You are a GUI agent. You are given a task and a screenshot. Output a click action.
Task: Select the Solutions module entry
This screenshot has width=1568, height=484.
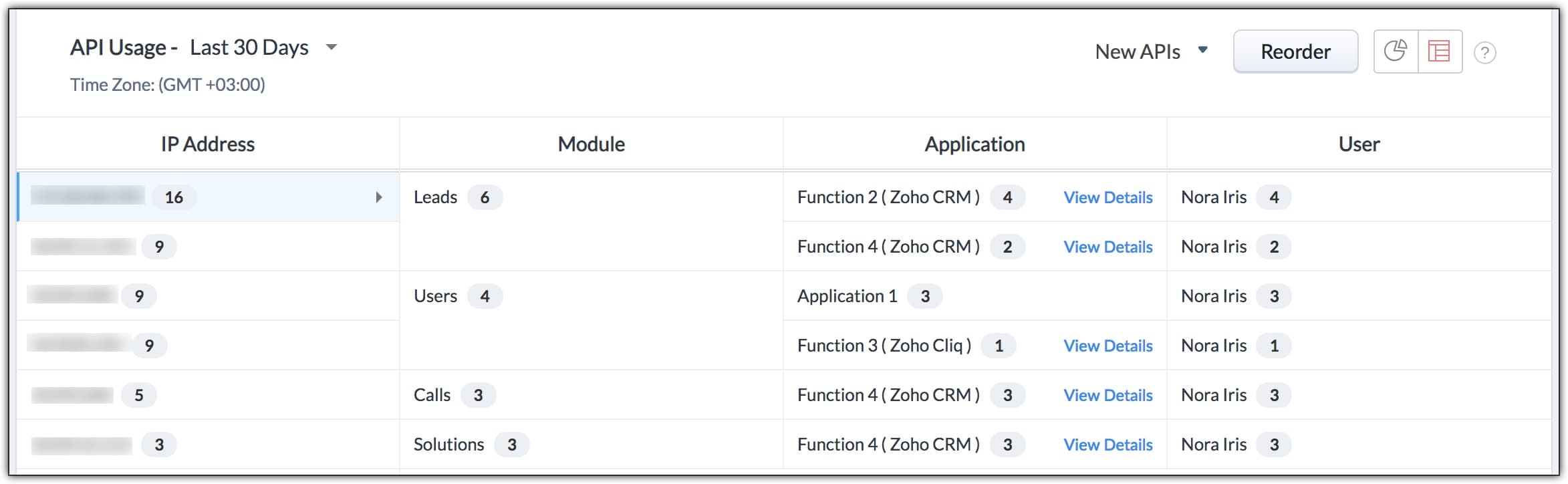click(448, 445)
